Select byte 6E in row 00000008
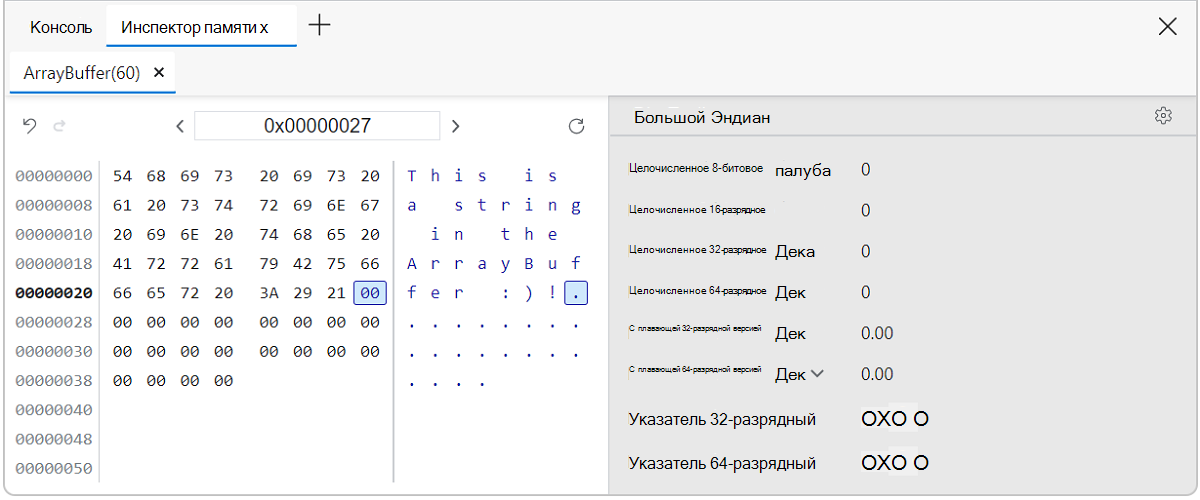1200x500 pixels. coord(337,206)
